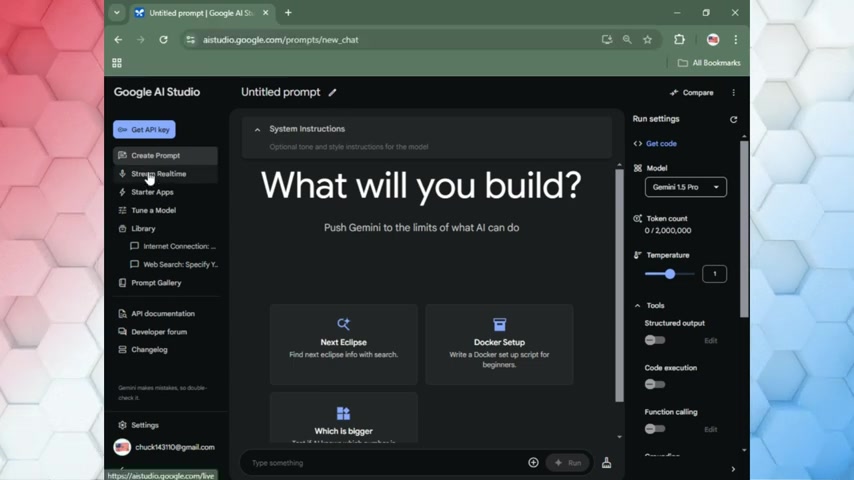Click the Type something prompt field
Image resolution: width=854 pixels, height=480 pixels.
[x=384, y=463]
